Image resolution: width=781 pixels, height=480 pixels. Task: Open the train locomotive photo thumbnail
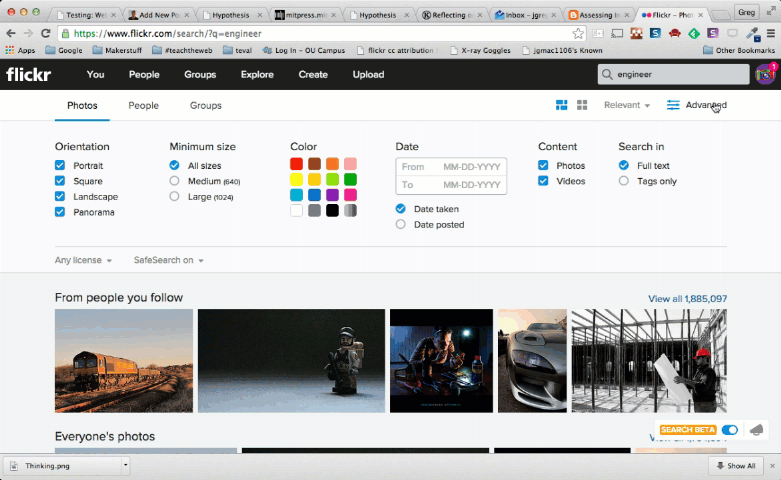[x=124, y=360]
